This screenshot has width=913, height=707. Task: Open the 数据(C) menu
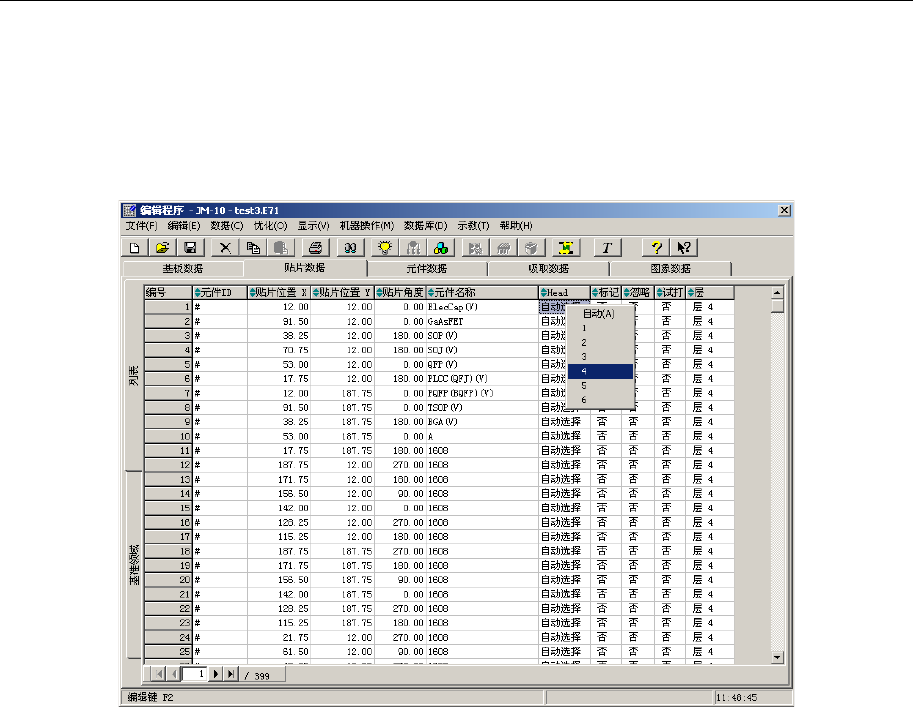227,225
